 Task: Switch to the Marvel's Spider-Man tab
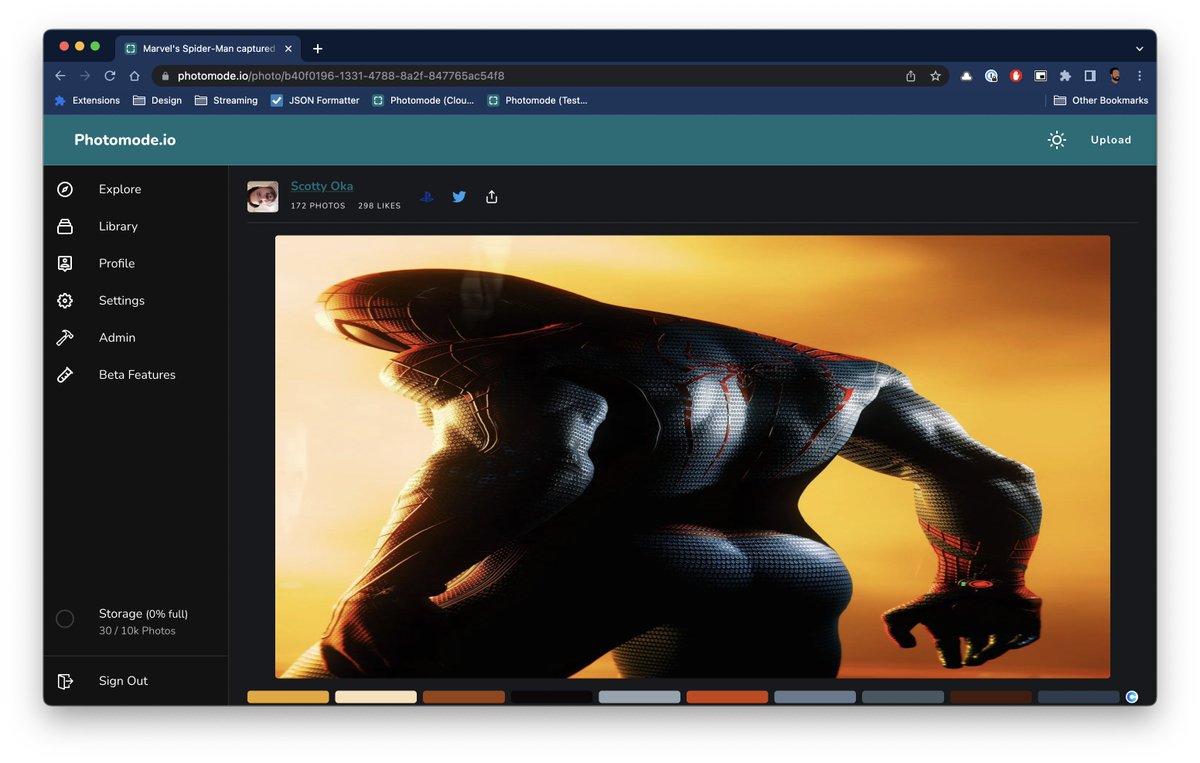coord(205,48)
